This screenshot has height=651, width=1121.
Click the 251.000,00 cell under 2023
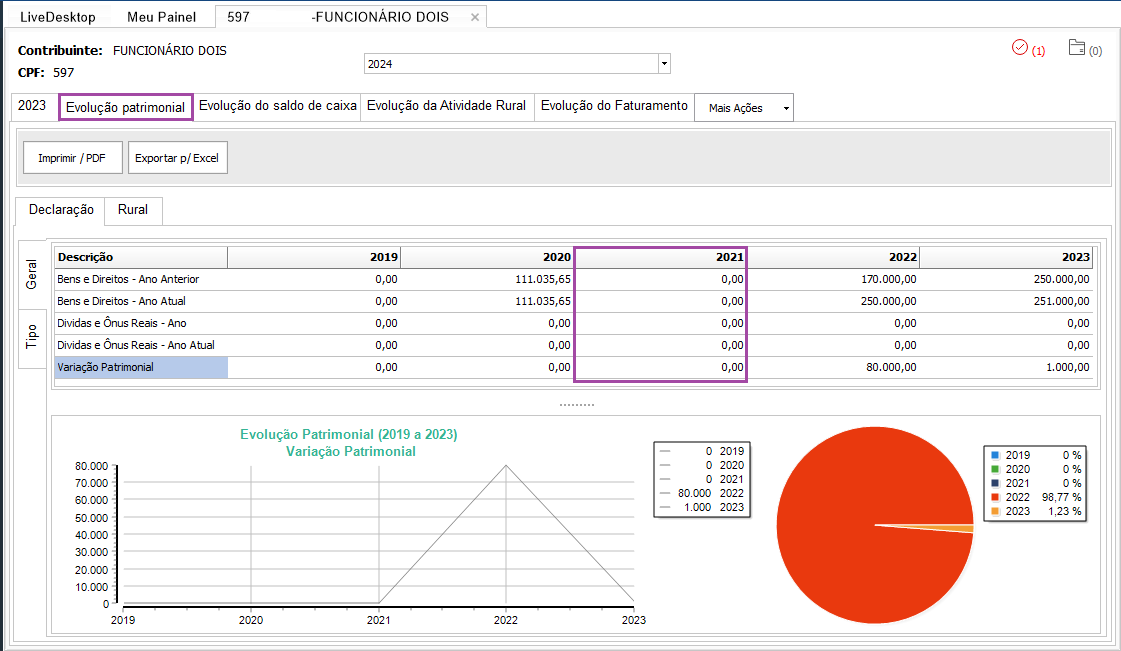coord(1006,302)
